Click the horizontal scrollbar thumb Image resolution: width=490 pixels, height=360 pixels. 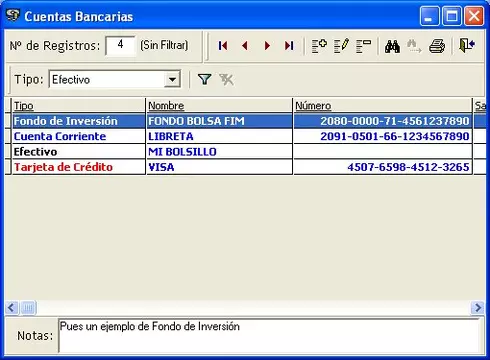(x=28, y=307)
